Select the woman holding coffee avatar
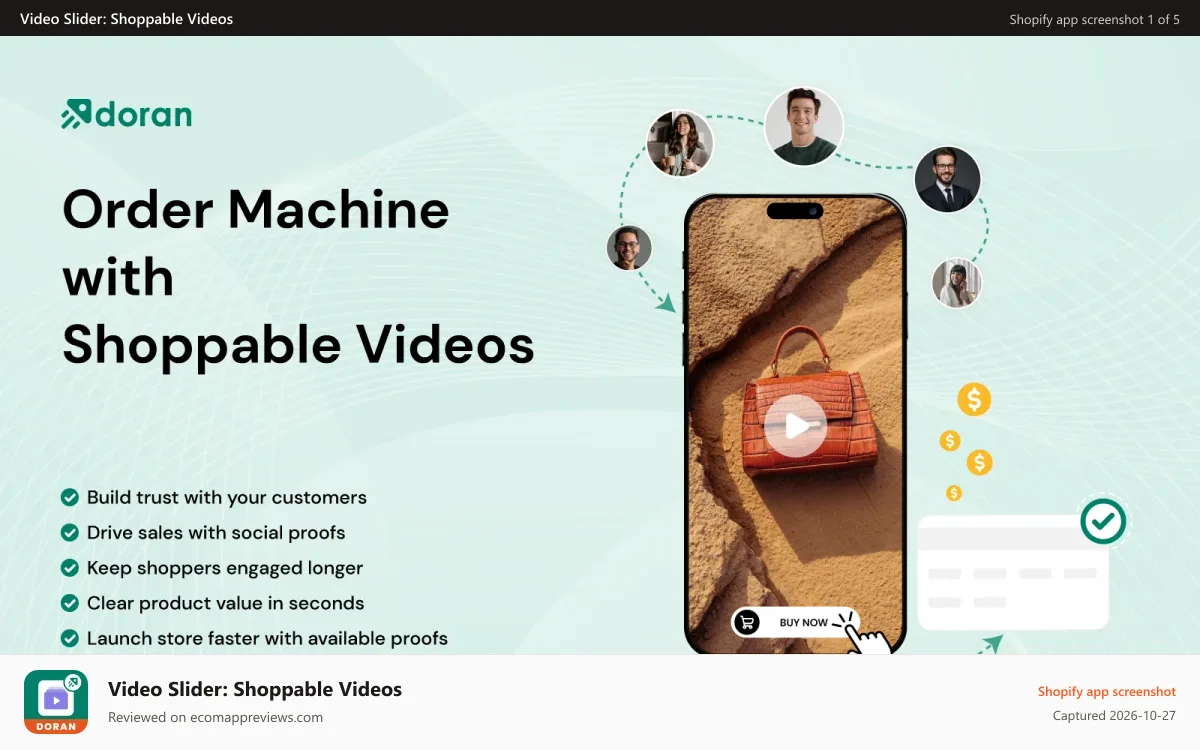This screenshot has width=1200, height=750. [x=680, y=143]
